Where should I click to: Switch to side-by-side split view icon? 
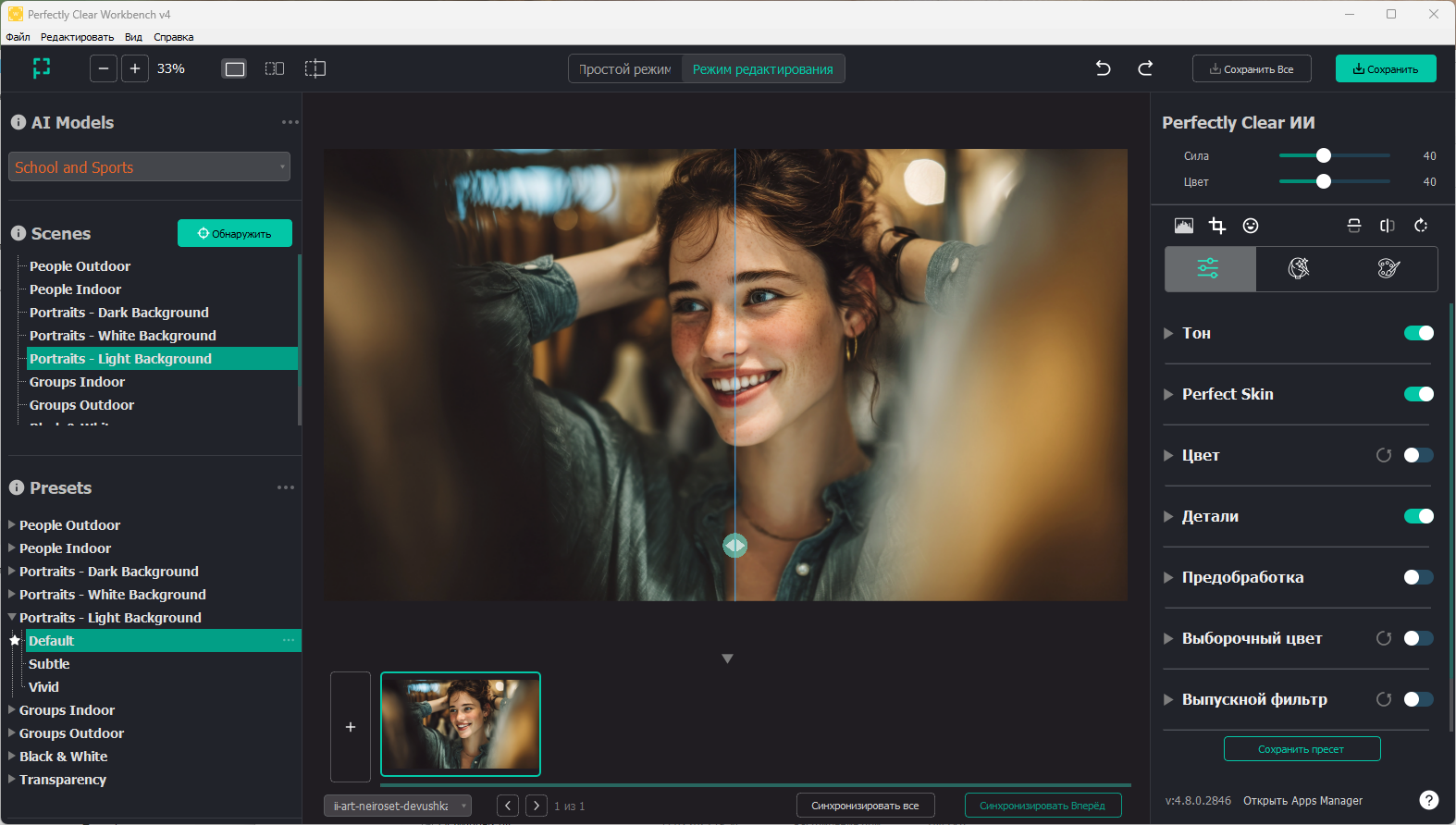(x=275, y=68)
